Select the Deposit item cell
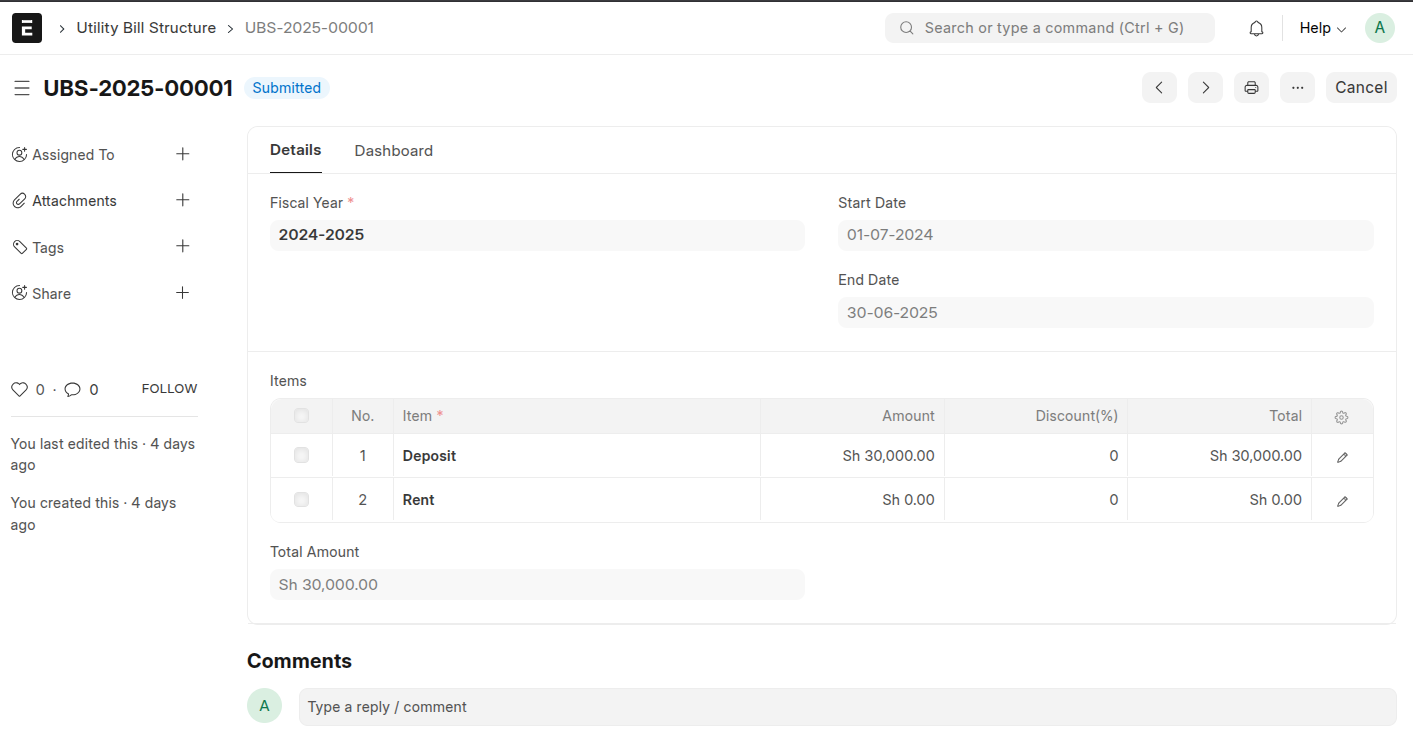 coord(577,456)
